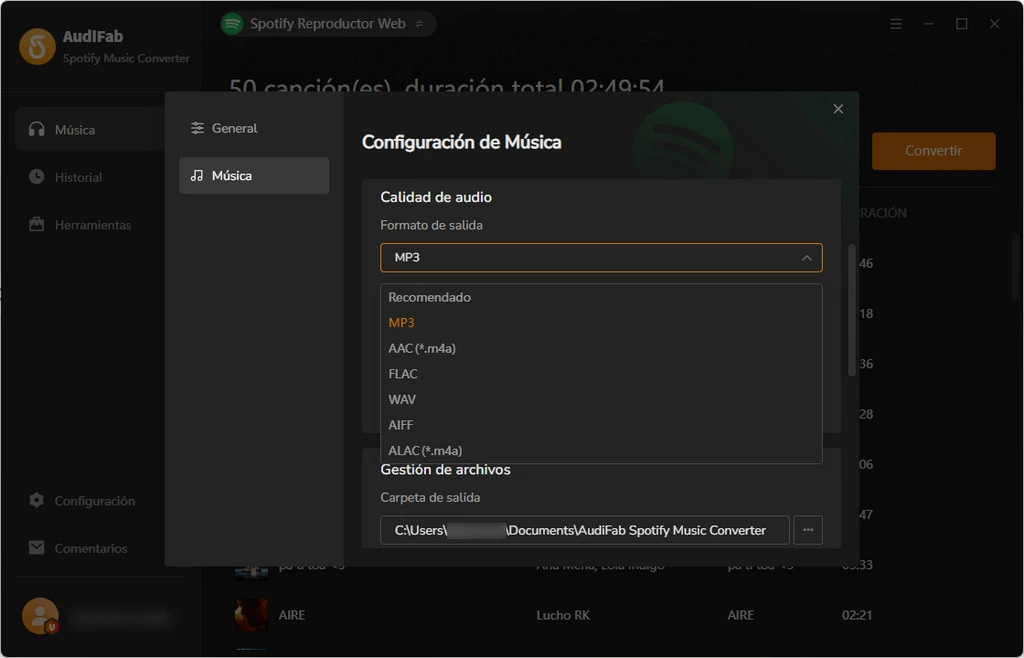
Task: Close the settings dialog with X
Action: [x=838, y=109]
